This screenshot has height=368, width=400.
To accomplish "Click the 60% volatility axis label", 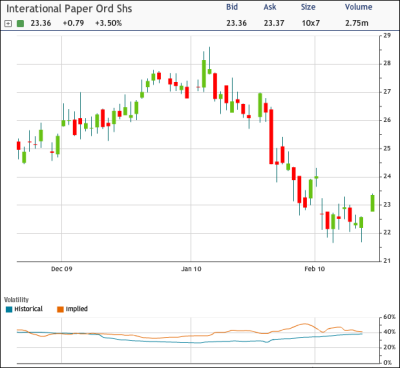I will coord(389,317).
